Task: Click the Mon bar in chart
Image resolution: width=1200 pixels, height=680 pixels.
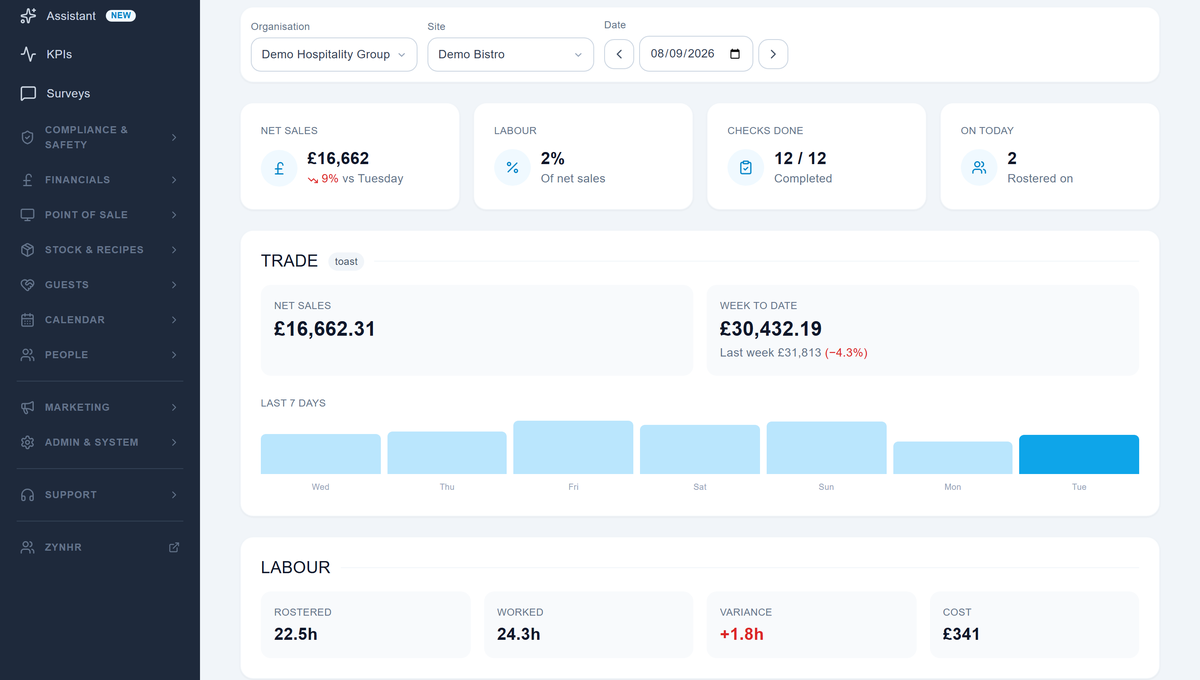Action: pos(953,458)
